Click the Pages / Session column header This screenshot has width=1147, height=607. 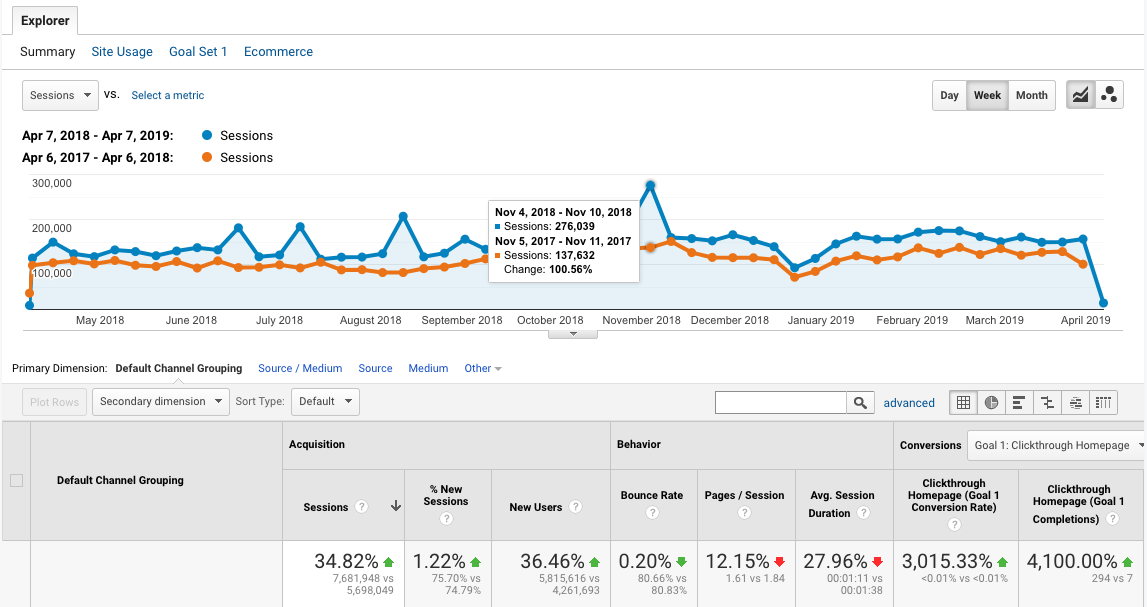coord(744,495)
